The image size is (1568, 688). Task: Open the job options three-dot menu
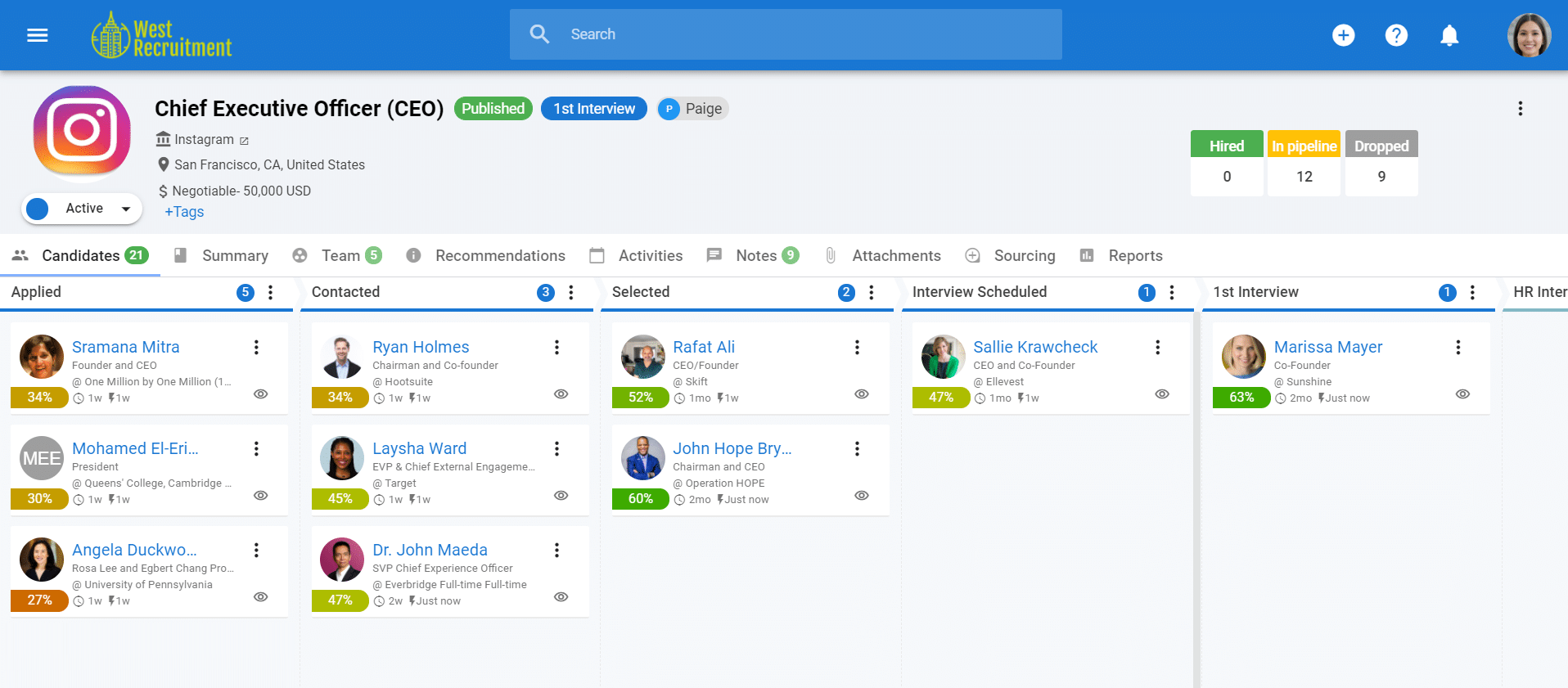1520,109
